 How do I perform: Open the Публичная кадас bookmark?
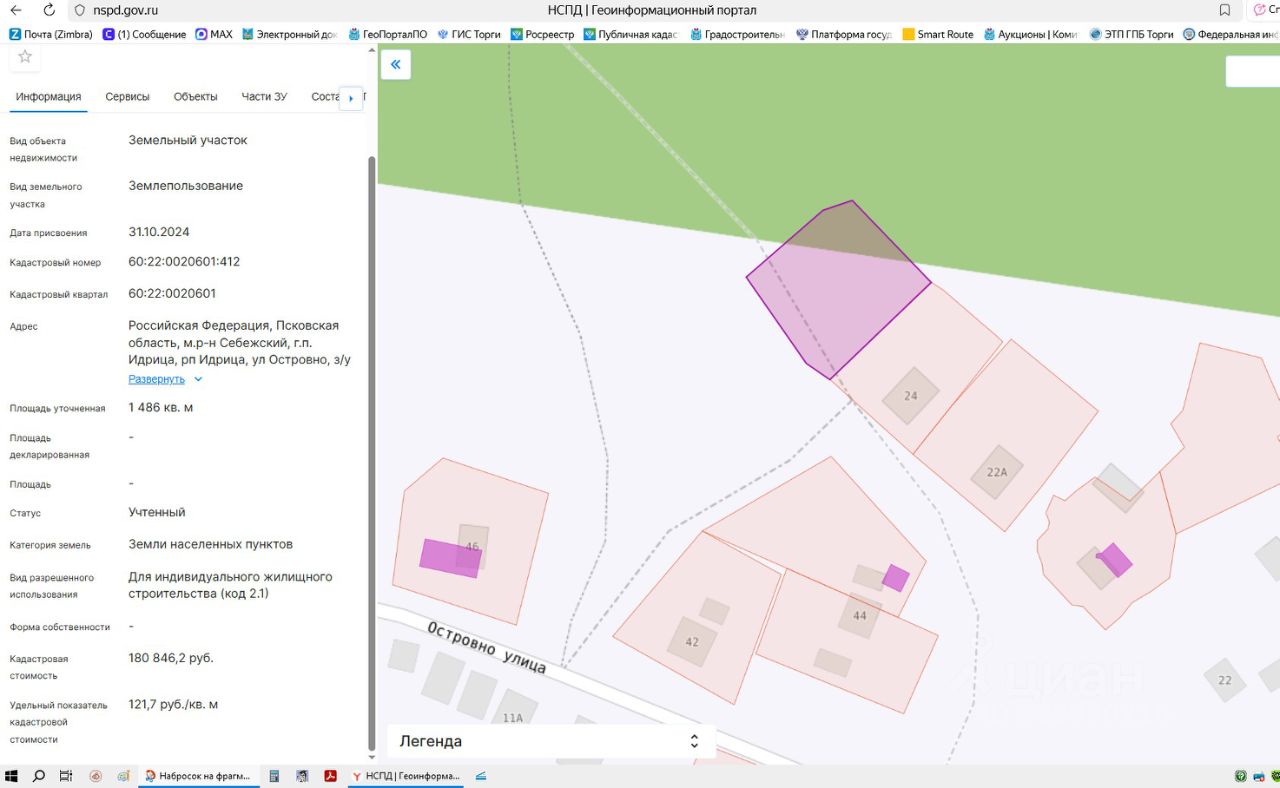tap(631, 34)
